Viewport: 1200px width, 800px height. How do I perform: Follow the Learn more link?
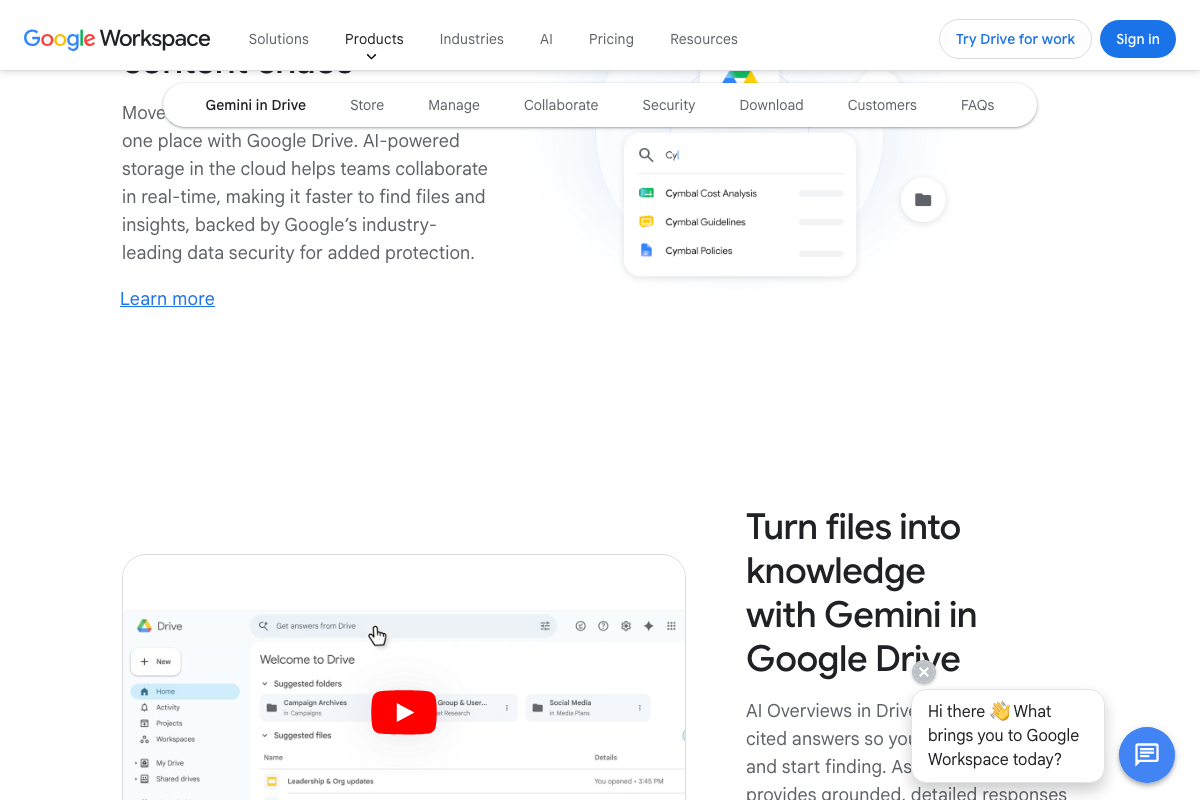167,299
